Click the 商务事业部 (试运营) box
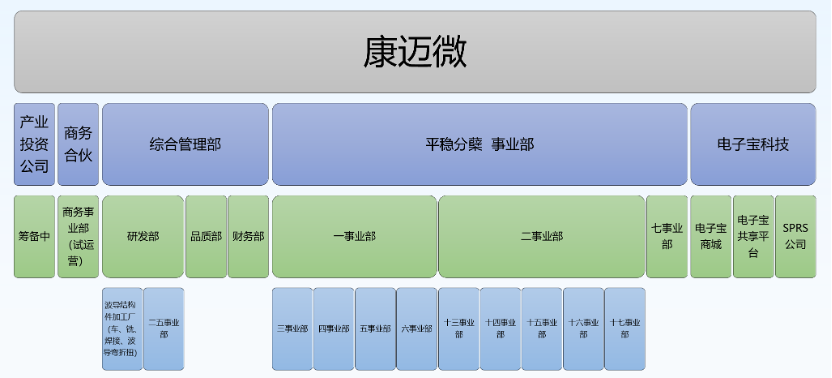 coord(78,237)
